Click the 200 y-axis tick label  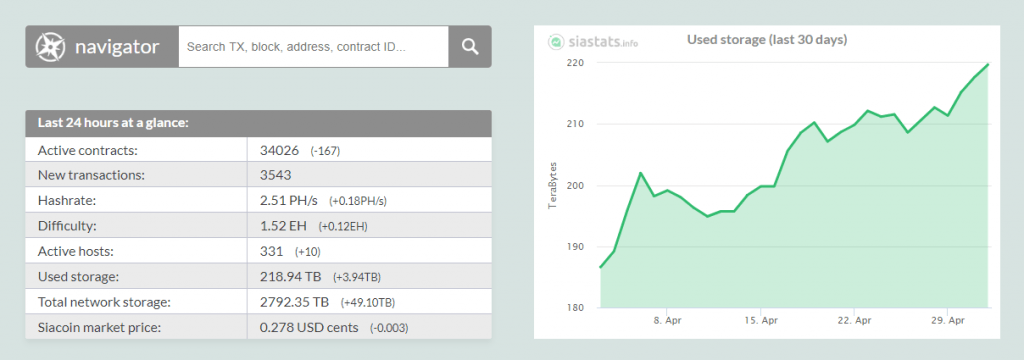click(575, 186)
